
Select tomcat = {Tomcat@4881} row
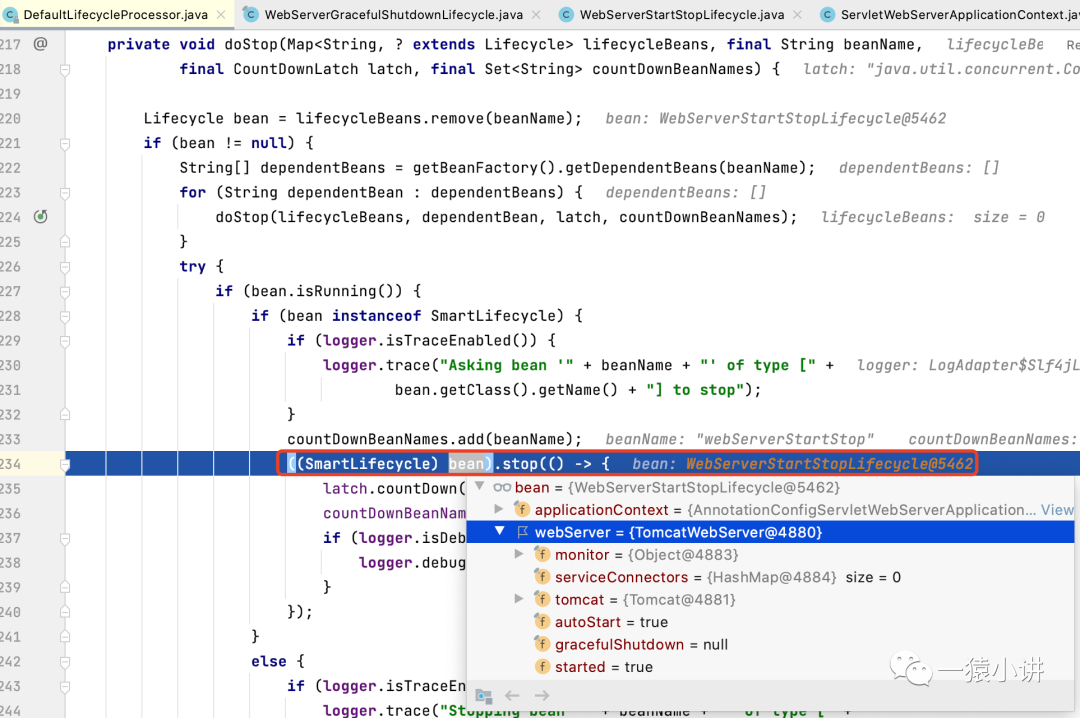(770, 599)
